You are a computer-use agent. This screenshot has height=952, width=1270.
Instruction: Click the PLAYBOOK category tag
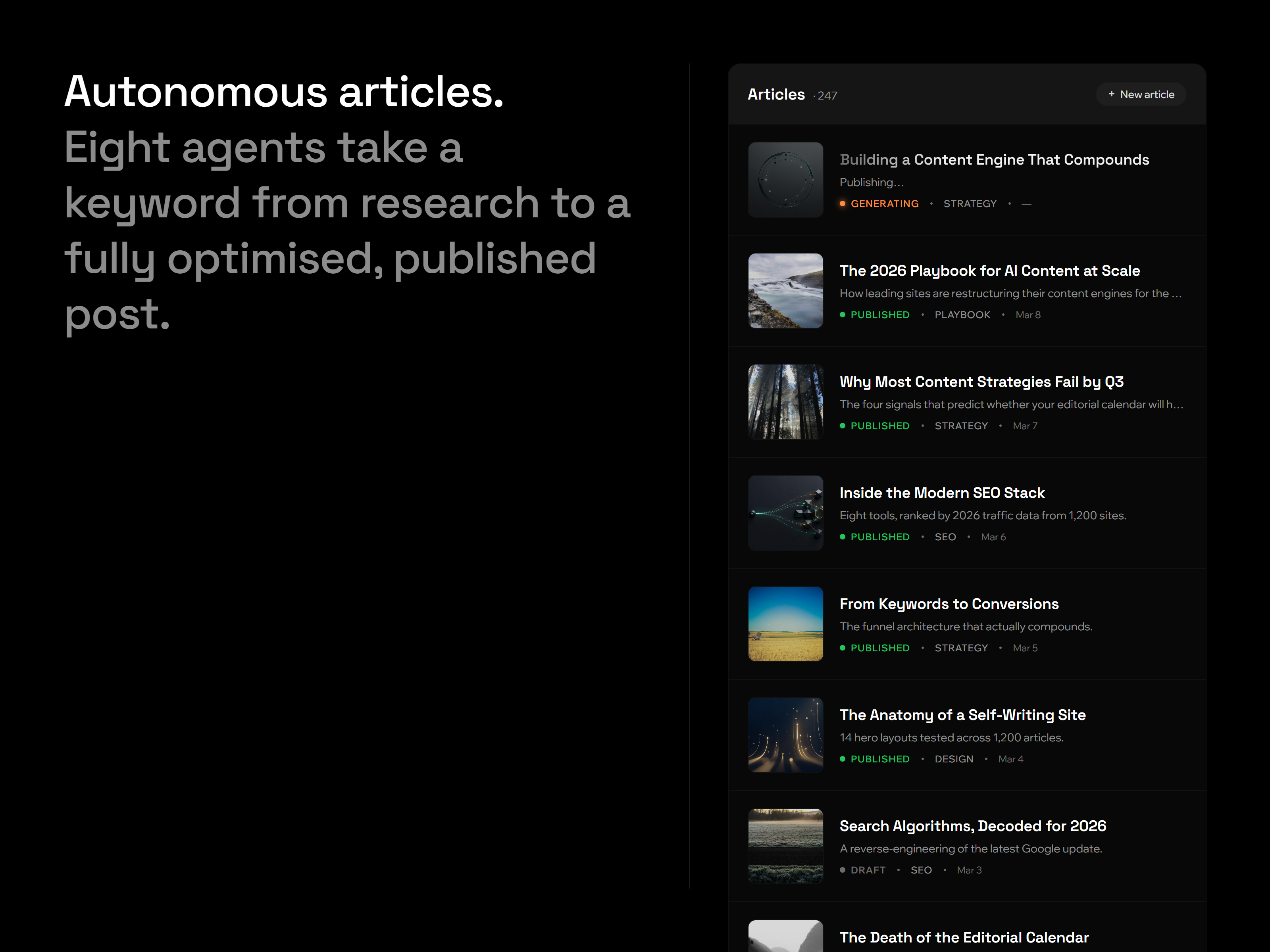(963, 315)
